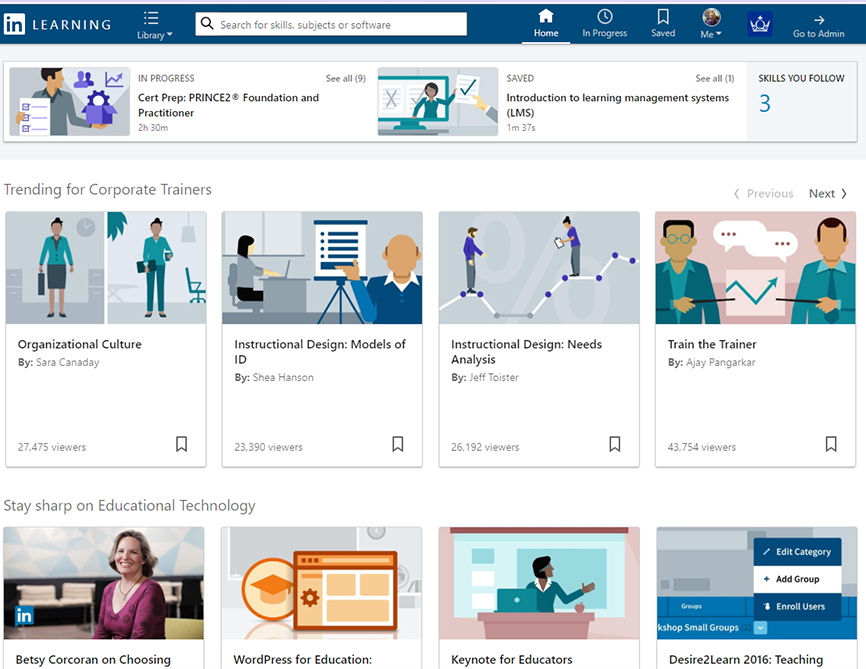This screenshot has width=866, height=669.
Task: Focus the skills search field
Action: coord(331,24)
